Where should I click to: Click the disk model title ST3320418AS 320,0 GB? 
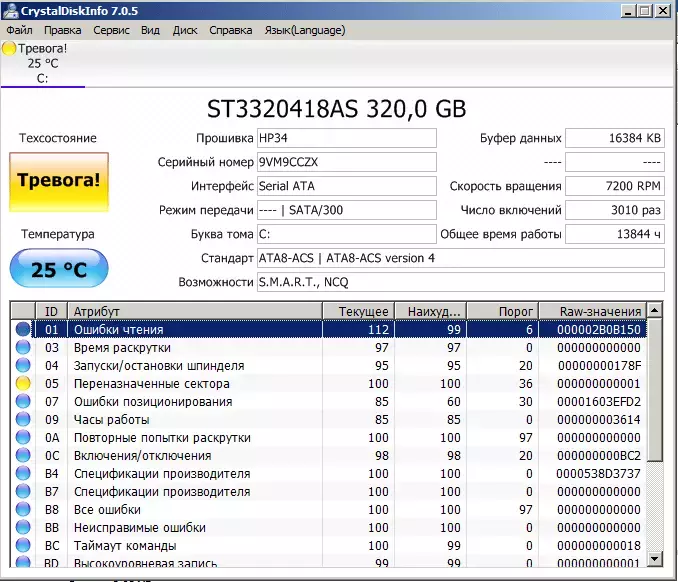(336, 109)
